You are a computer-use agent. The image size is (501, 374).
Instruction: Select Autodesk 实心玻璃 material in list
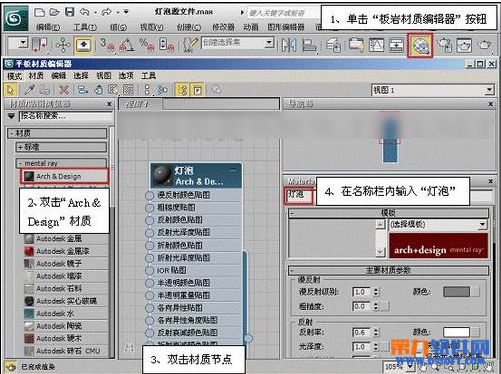pos(65,301)
